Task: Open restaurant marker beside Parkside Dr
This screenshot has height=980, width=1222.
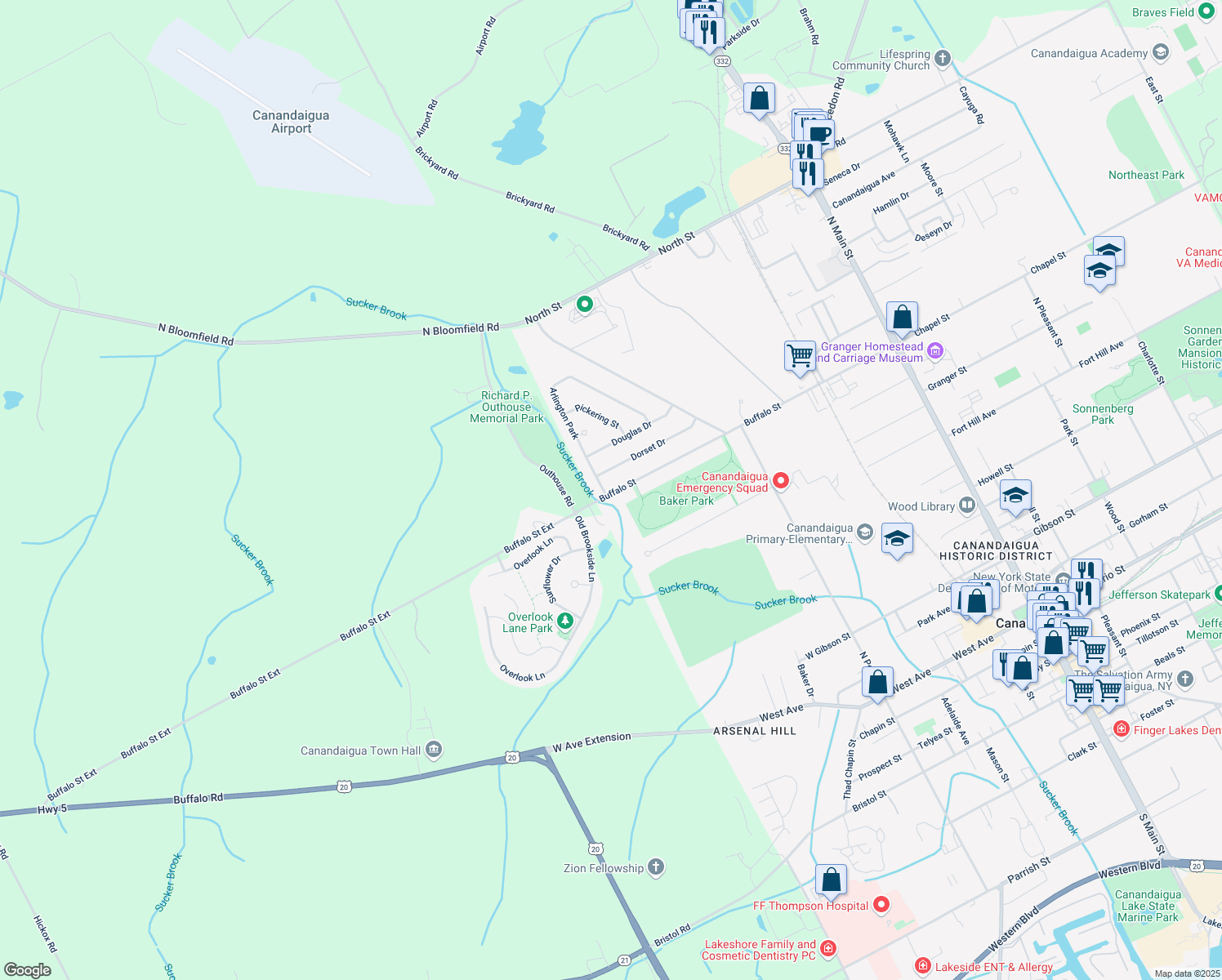Action: 709,33
